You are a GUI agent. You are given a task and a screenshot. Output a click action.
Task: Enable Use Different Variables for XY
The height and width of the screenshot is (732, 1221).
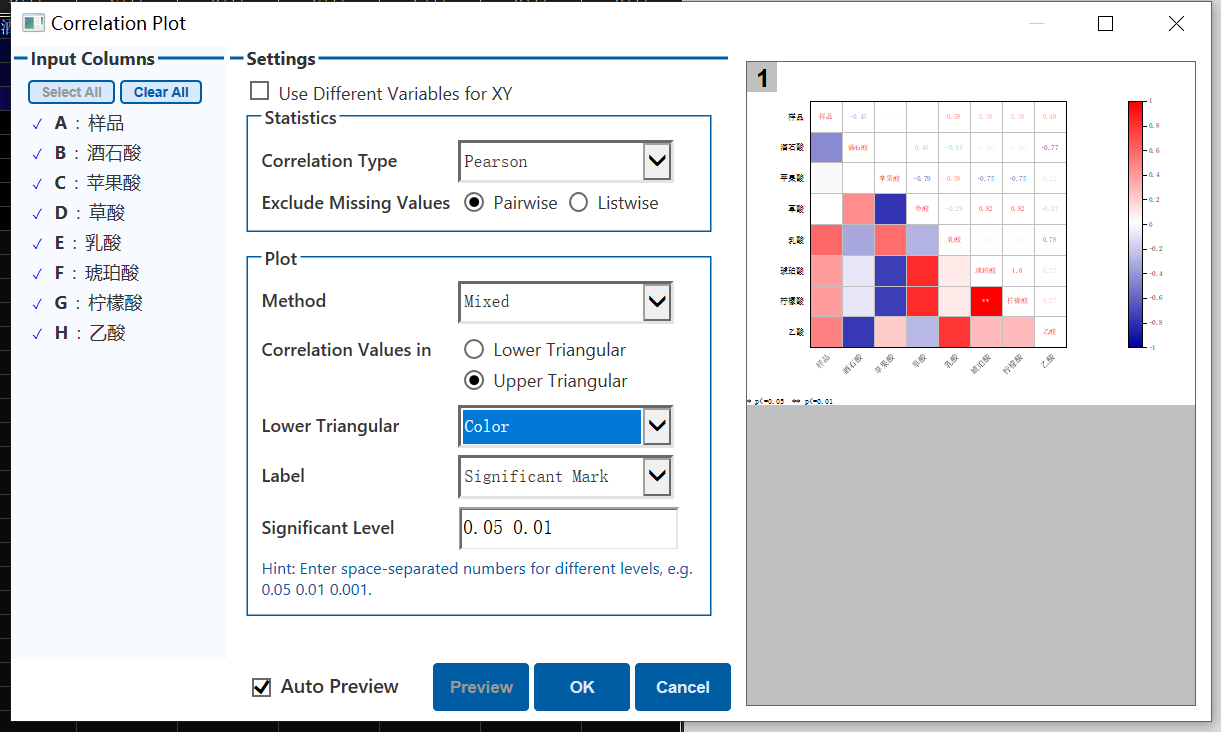pyautogui.click(x=260, y=92)
